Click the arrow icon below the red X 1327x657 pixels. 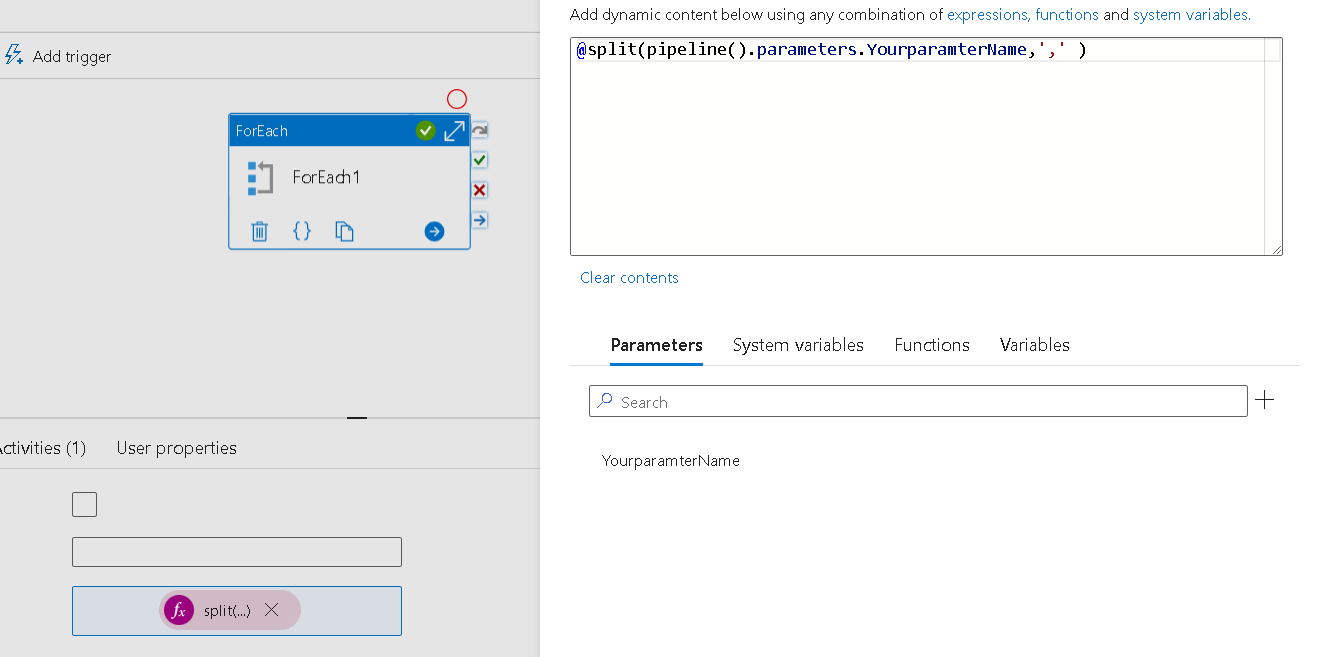click(479, 219)
